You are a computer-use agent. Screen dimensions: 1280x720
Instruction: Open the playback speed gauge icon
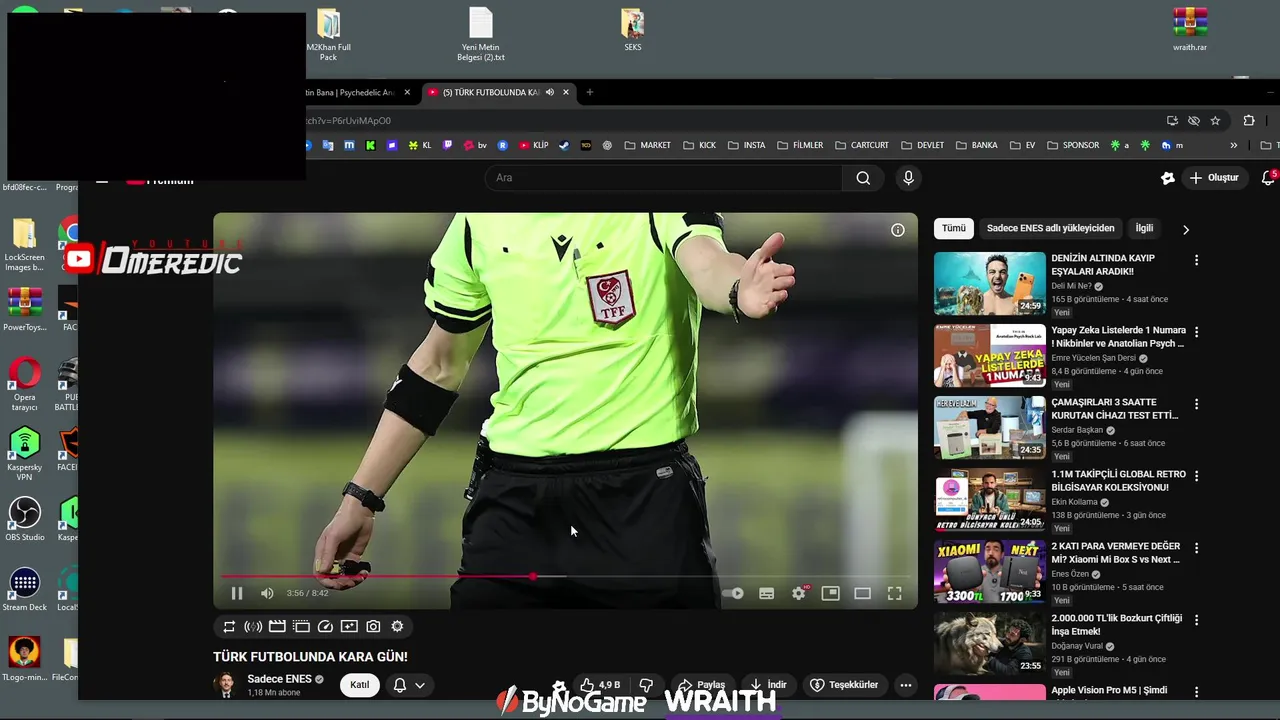(325, 626)
